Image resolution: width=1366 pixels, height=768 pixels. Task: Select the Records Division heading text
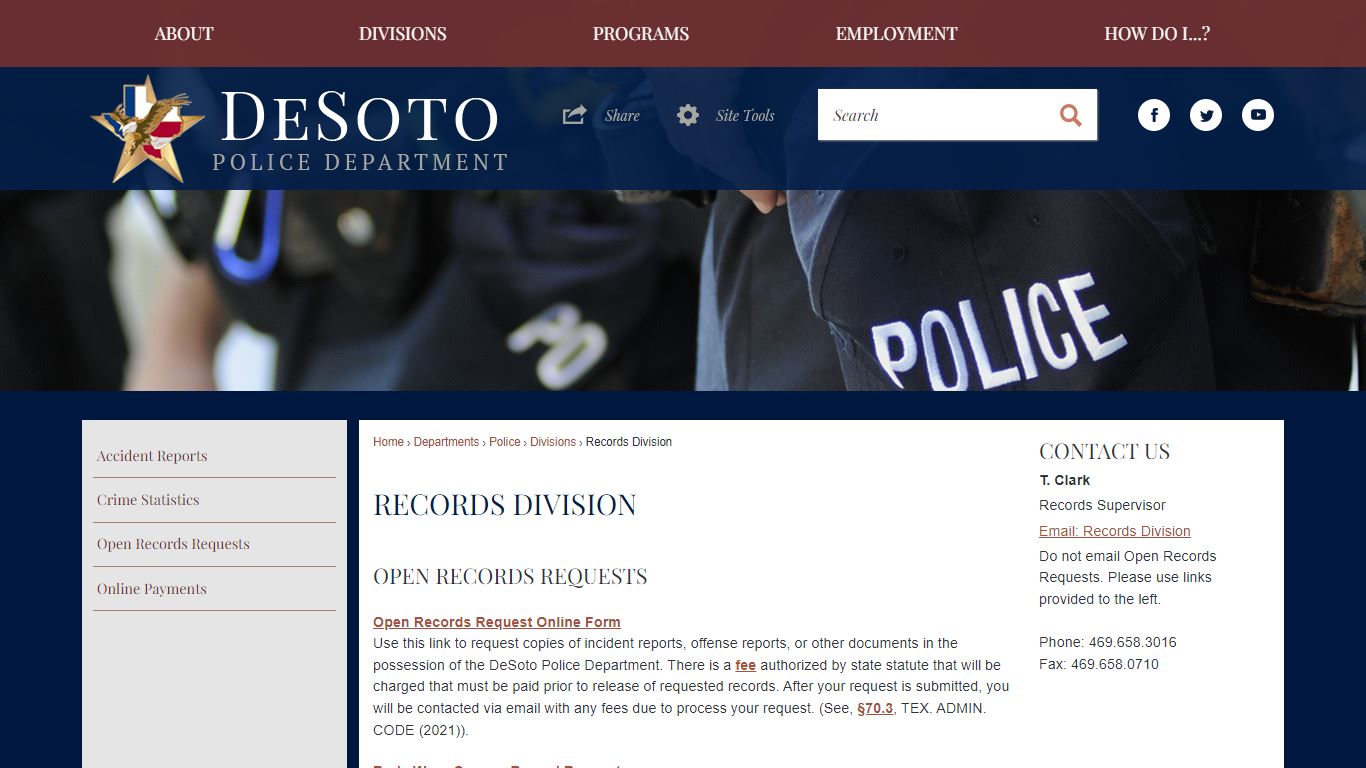pyautogui.click(x=505, y=504)
